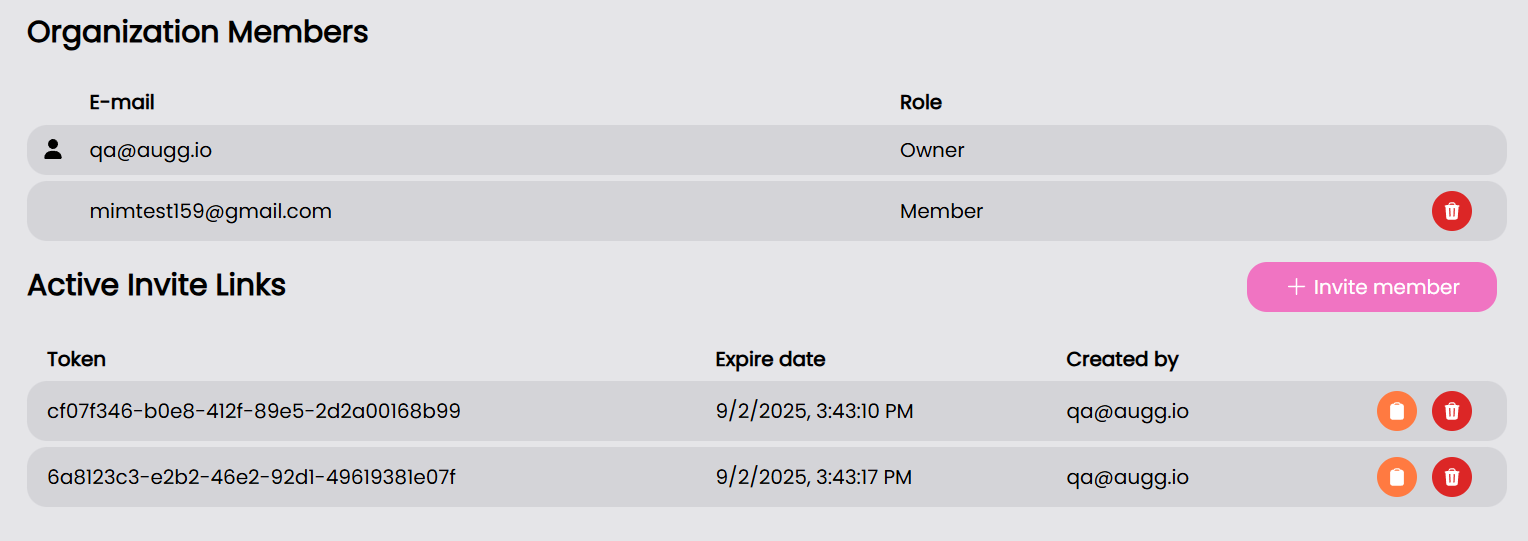Image resolution: width=1528 pixels, height=541 pixels.
Task: Click the Member role label
Action: [941, 211]
